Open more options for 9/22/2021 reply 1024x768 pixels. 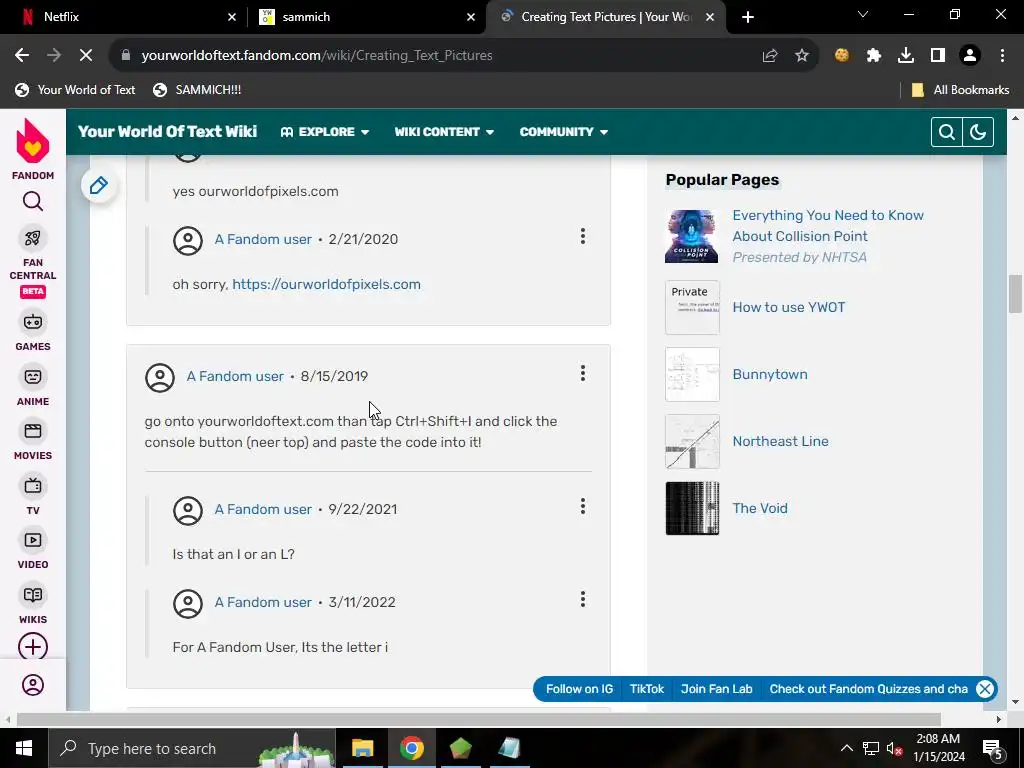tap(583, 506)
